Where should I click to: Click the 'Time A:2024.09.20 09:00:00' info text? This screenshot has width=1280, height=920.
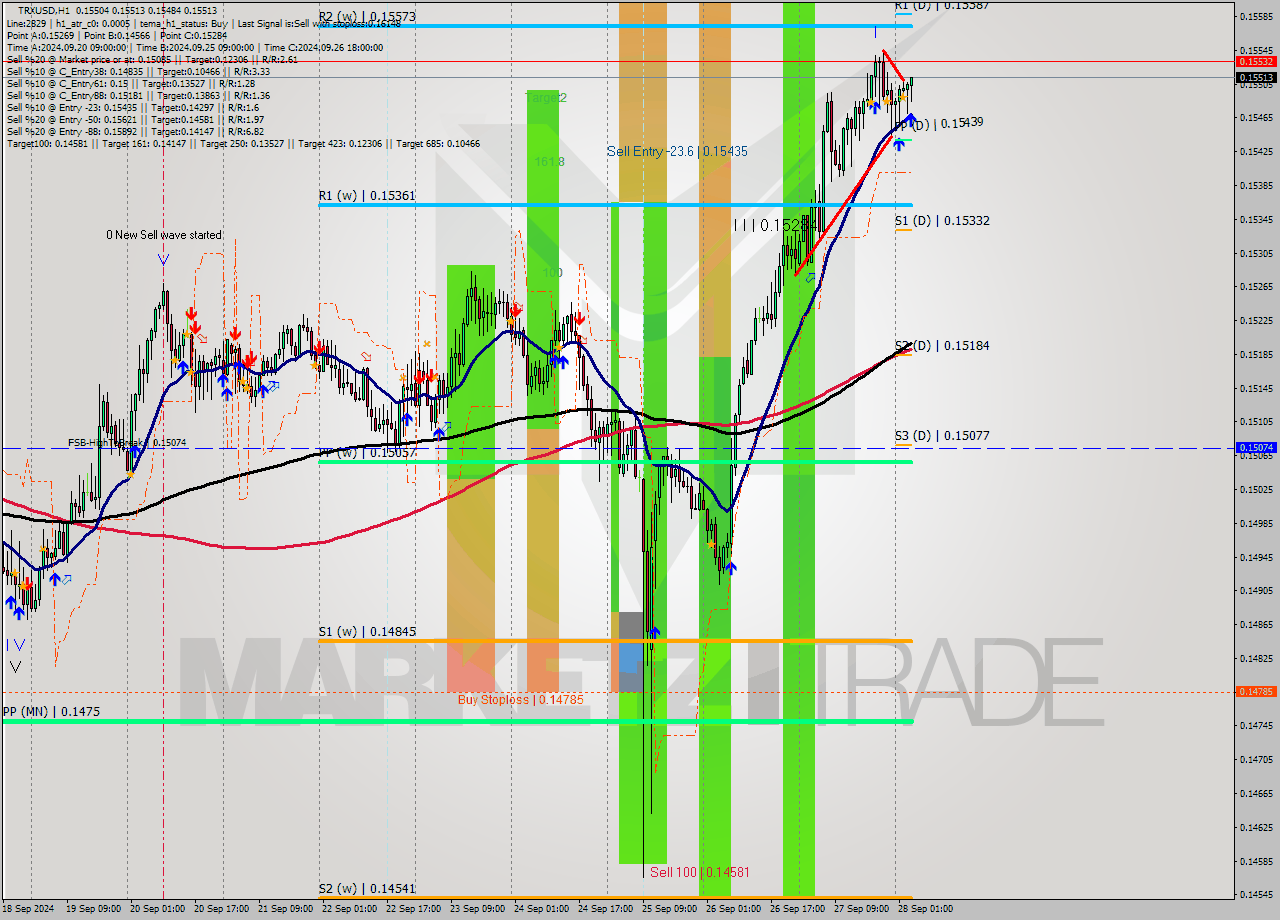[67, 47]
